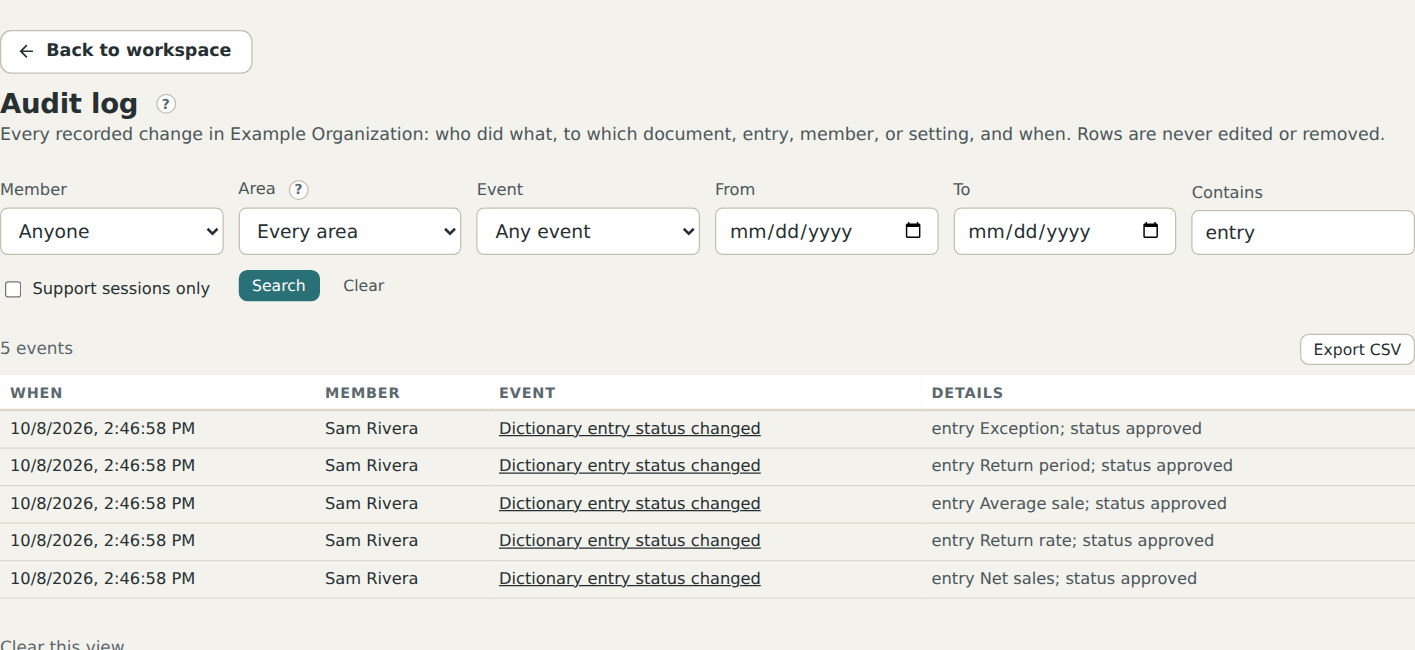Open event link for entry Net sales row
Screen dimensions: 1415x650
(x=630, y=579)
